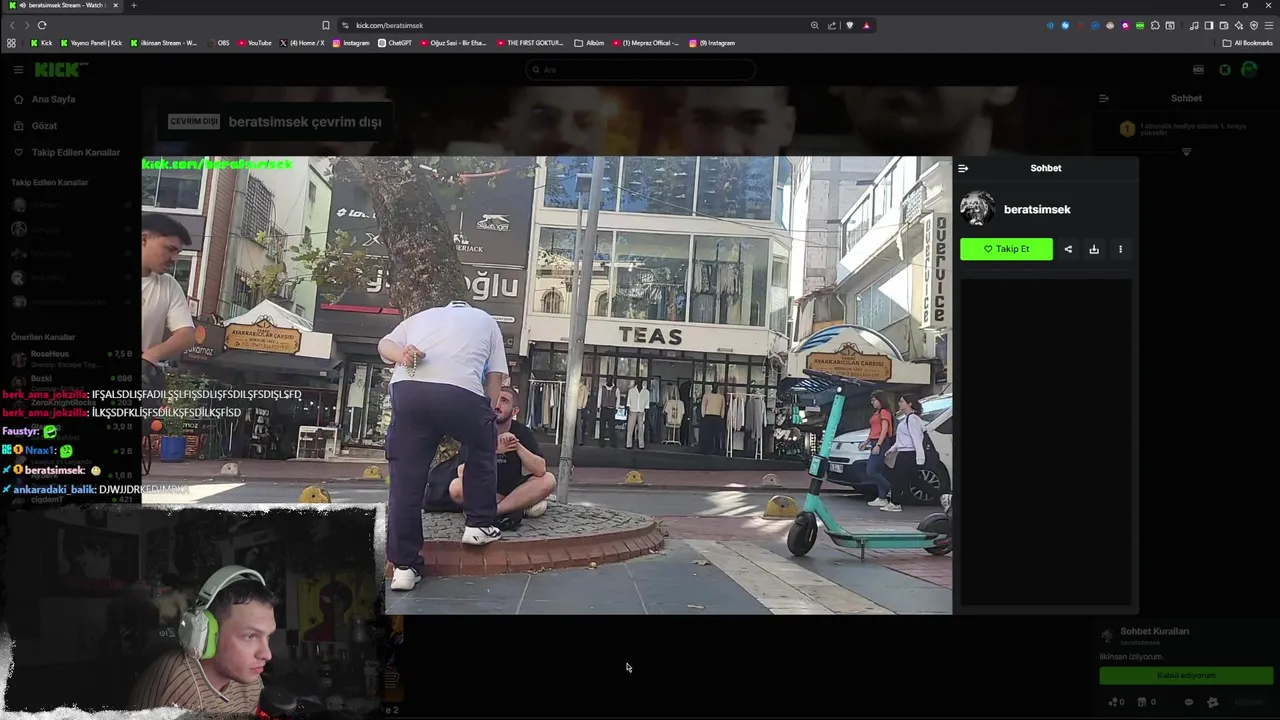Image resolution: width=1280 pixels, height=720 pixels.
Task: Open Takip Edilen Kanallar menu item
Action: 75,152
